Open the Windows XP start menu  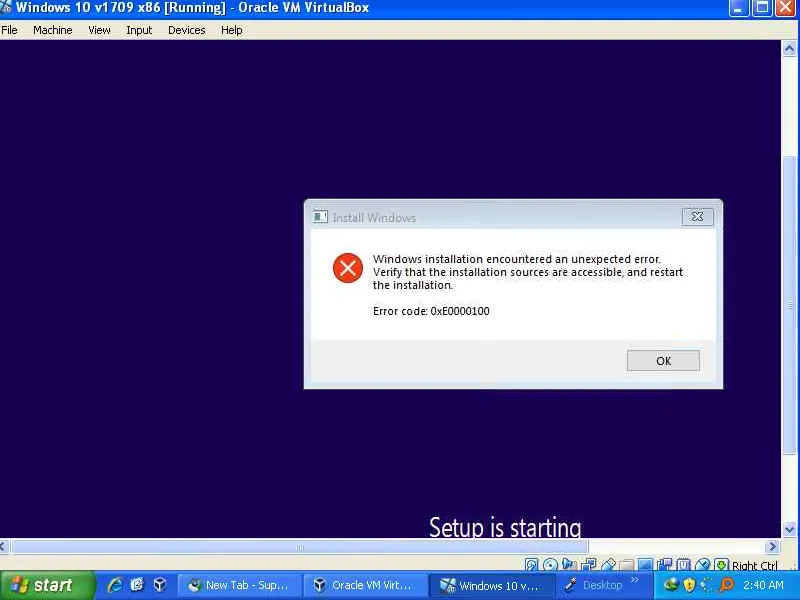[47, 585]
